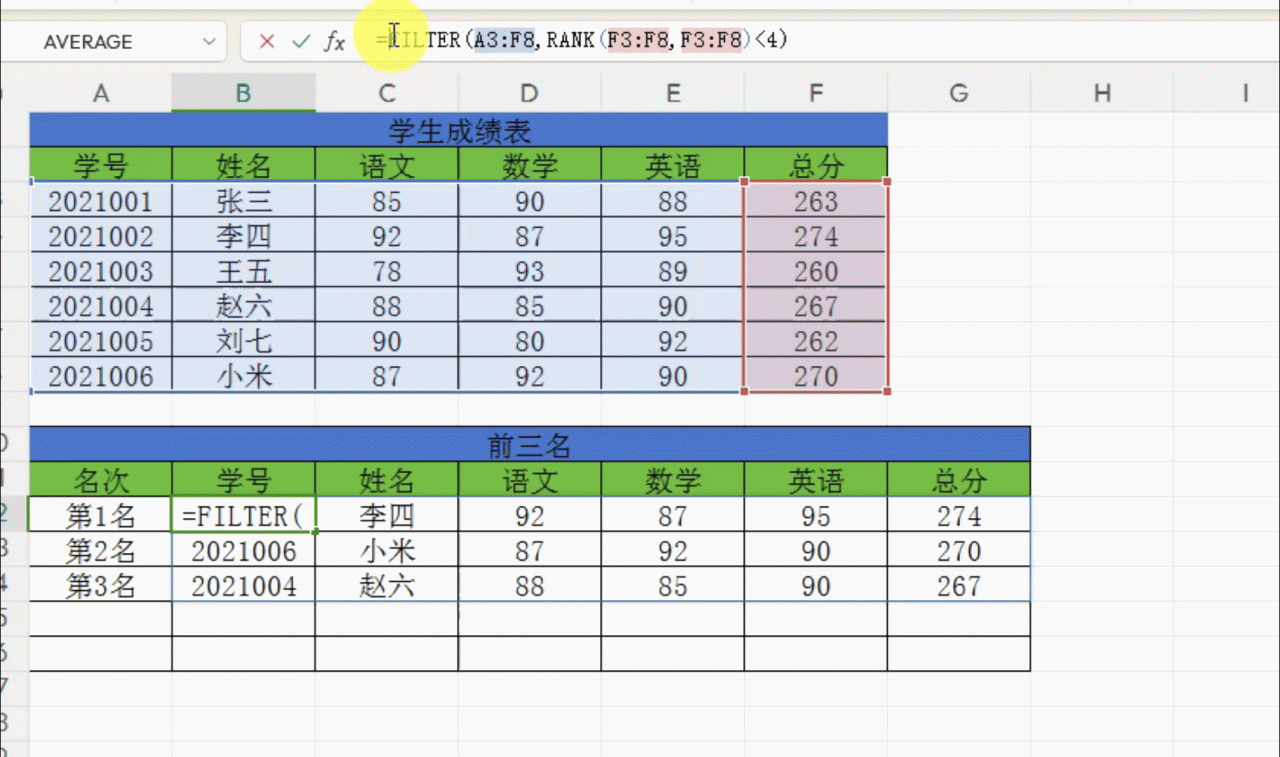Click the name cell 李四 in upper table
Screen dimensions: 1280x757
tap(243, 236)
